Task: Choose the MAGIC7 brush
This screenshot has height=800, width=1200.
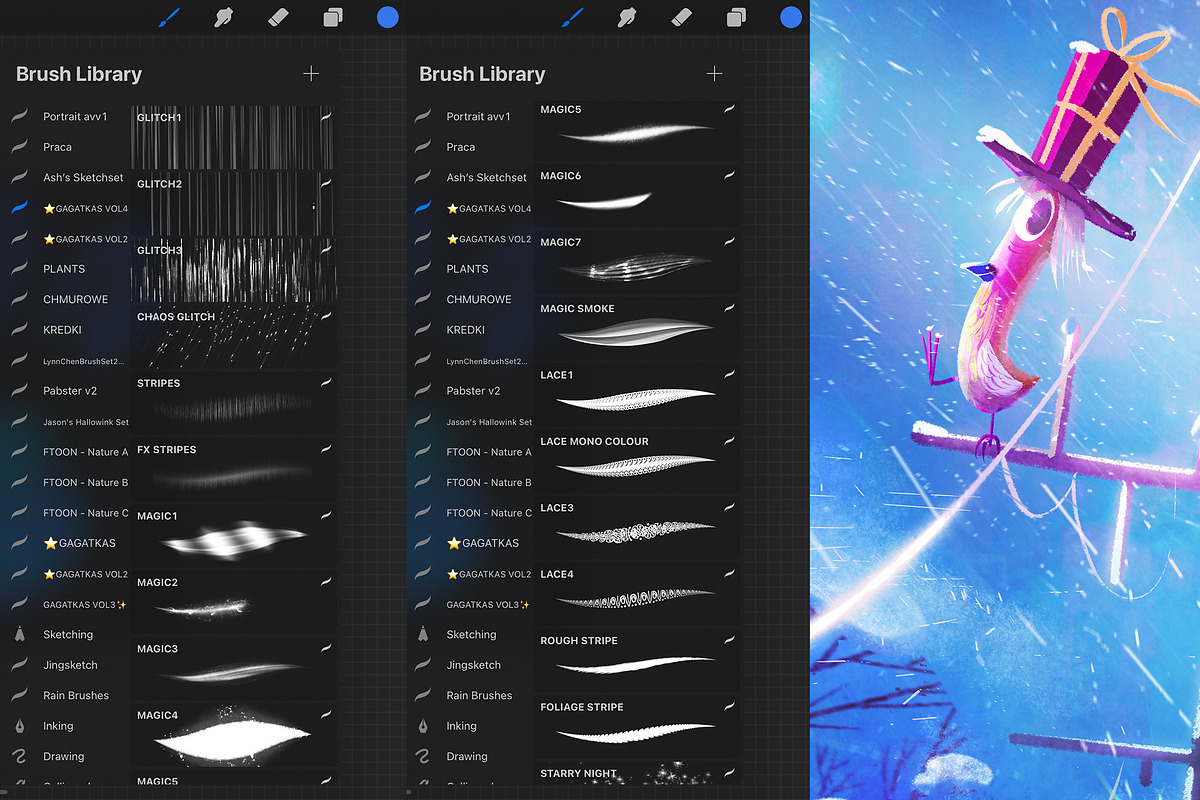Action: click(637, 261)
